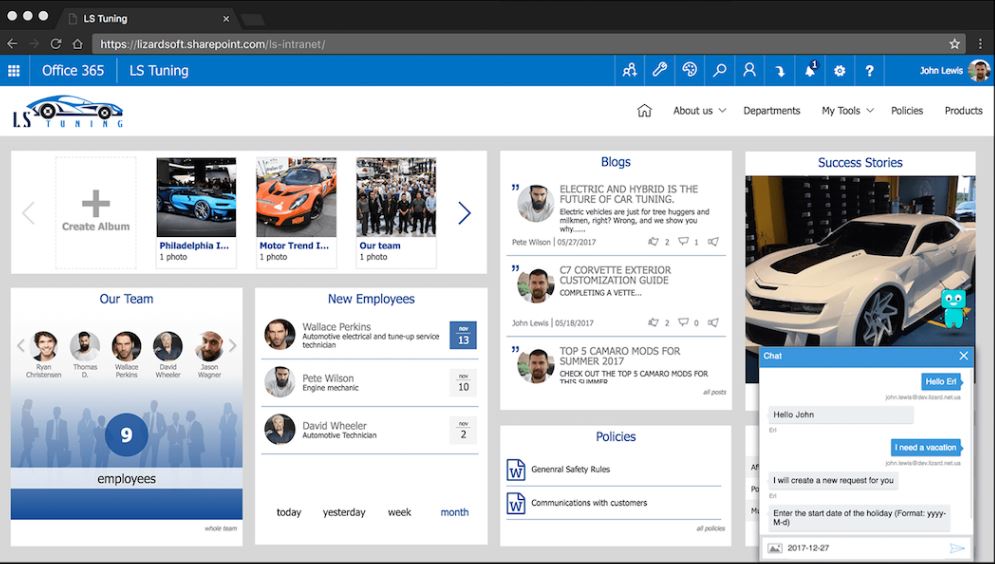Click the Office 365 link
995x564 pixels.
(73, 70)
